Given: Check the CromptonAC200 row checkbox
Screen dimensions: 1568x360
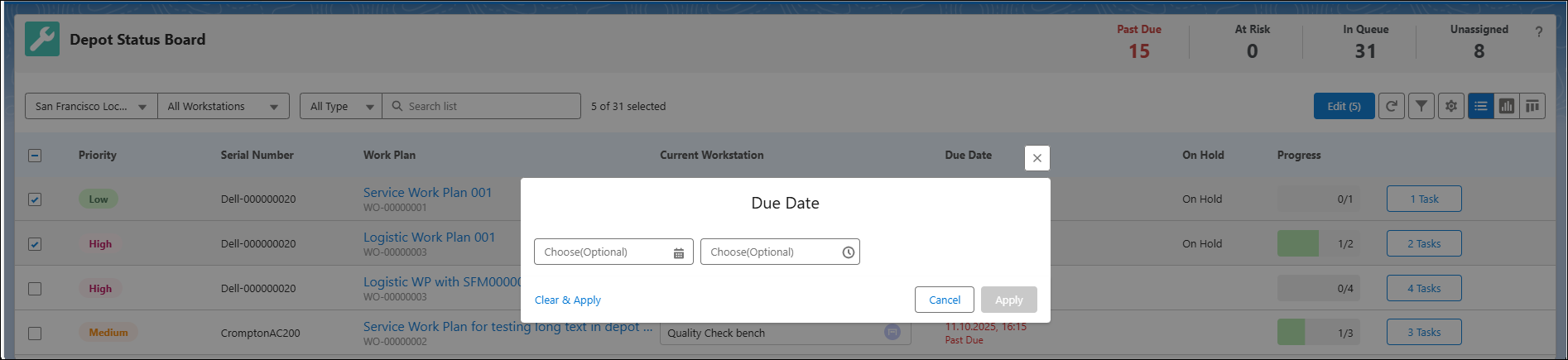Looking at the screenshot, I should pyautogui.click(x=35, y=334).
